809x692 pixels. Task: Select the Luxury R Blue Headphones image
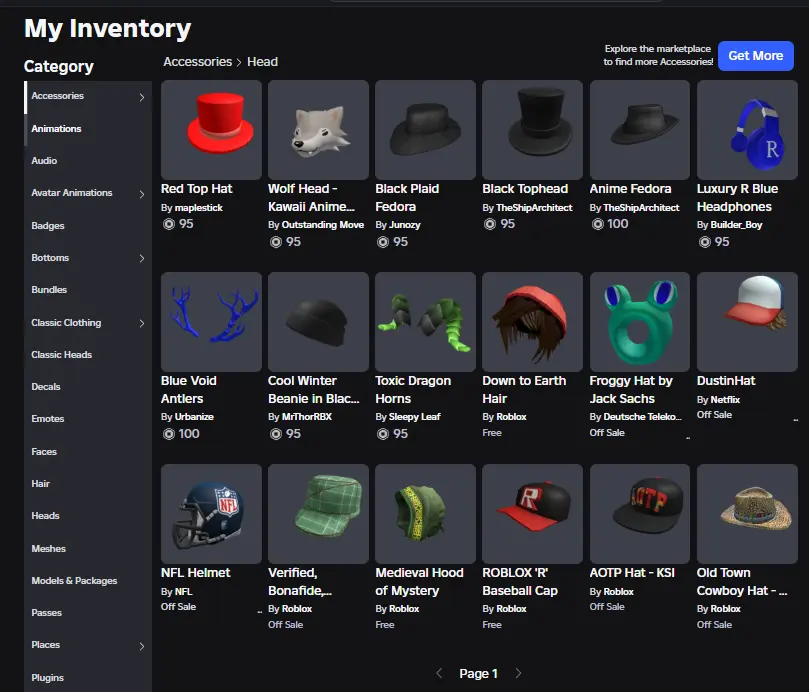[x=747, y=130]
